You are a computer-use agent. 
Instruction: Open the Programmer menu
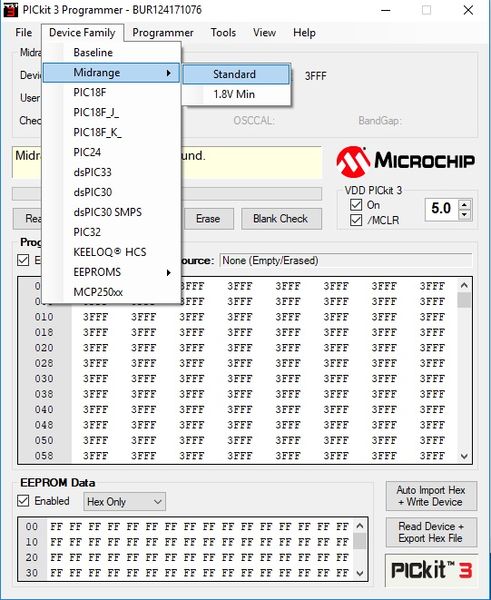point(163,33)
